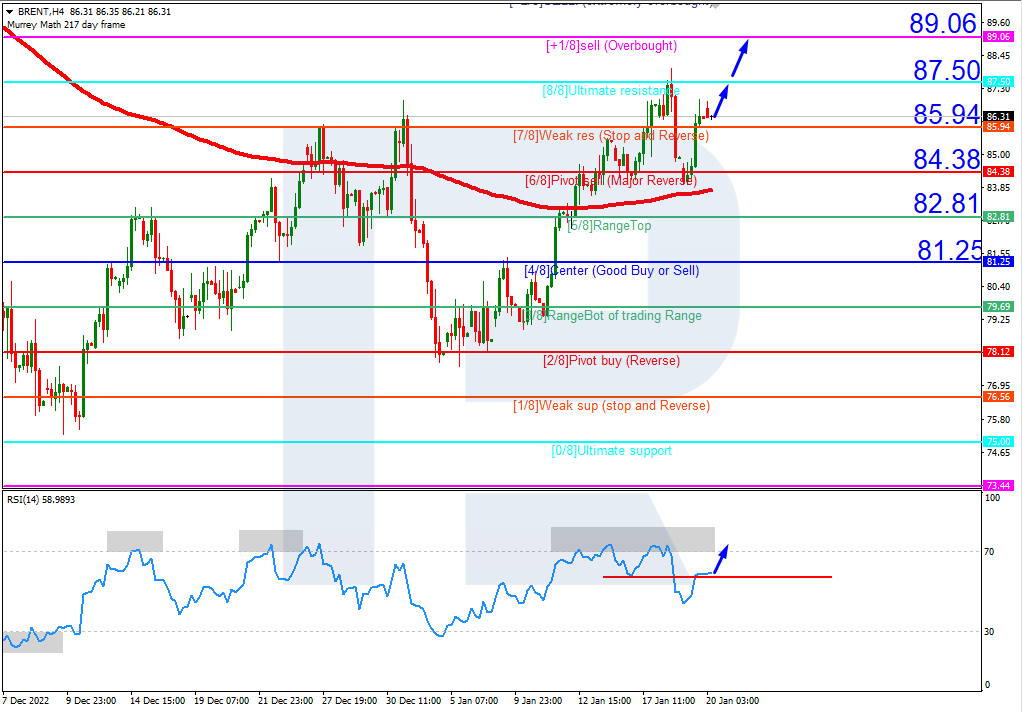The height and width of the screenshot is (712, 1022).
Task: Click the 7 Dec 2022 date on time axis
Action: (x=27, y=700)
